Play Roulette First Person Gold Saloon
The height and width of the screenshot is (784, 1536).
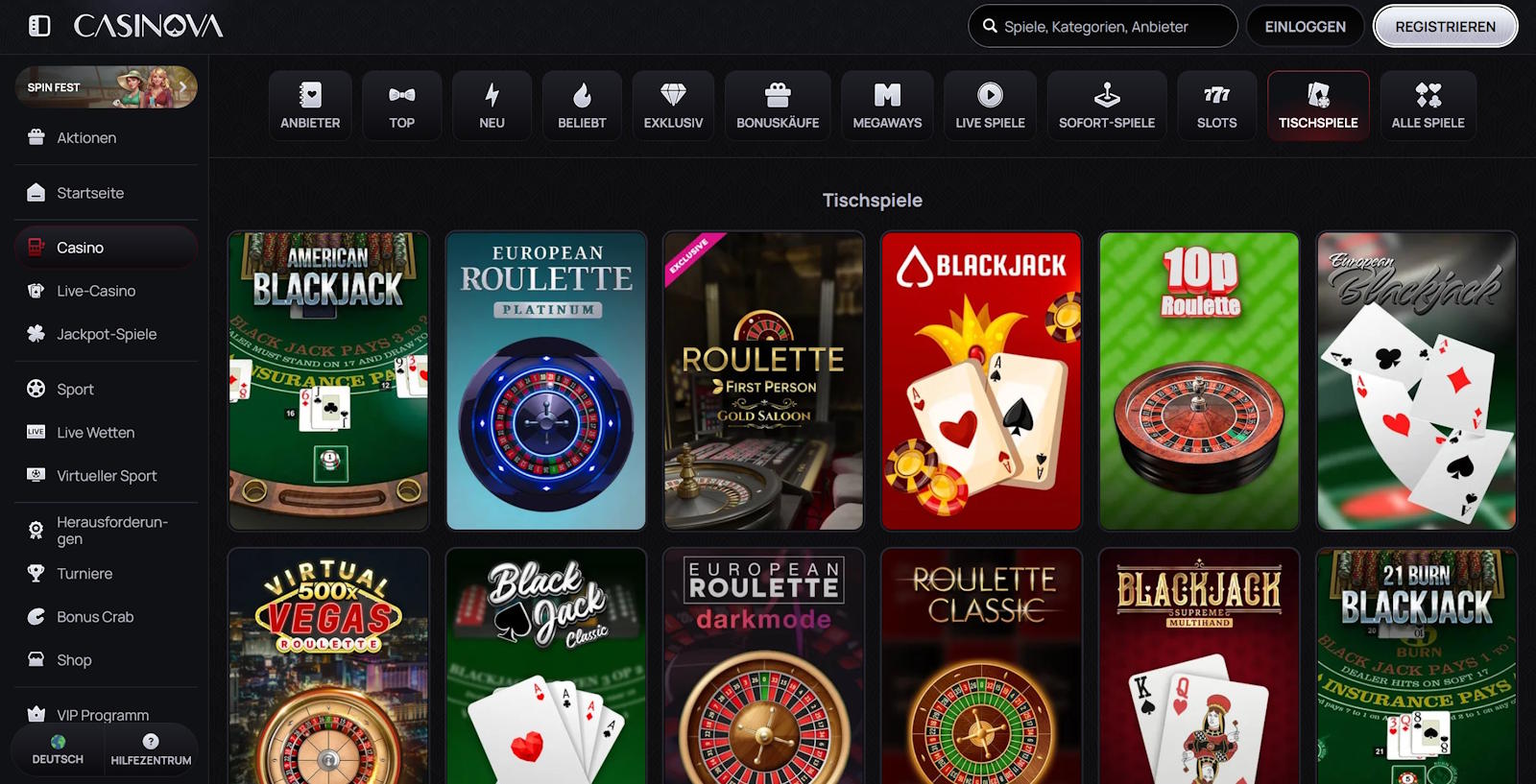click(764, 381)
